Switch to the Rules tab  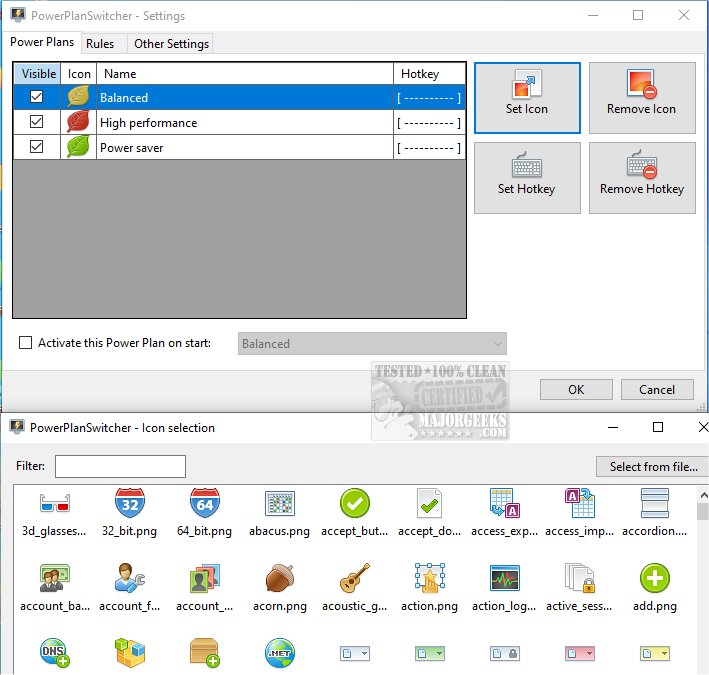coord(100,44)
